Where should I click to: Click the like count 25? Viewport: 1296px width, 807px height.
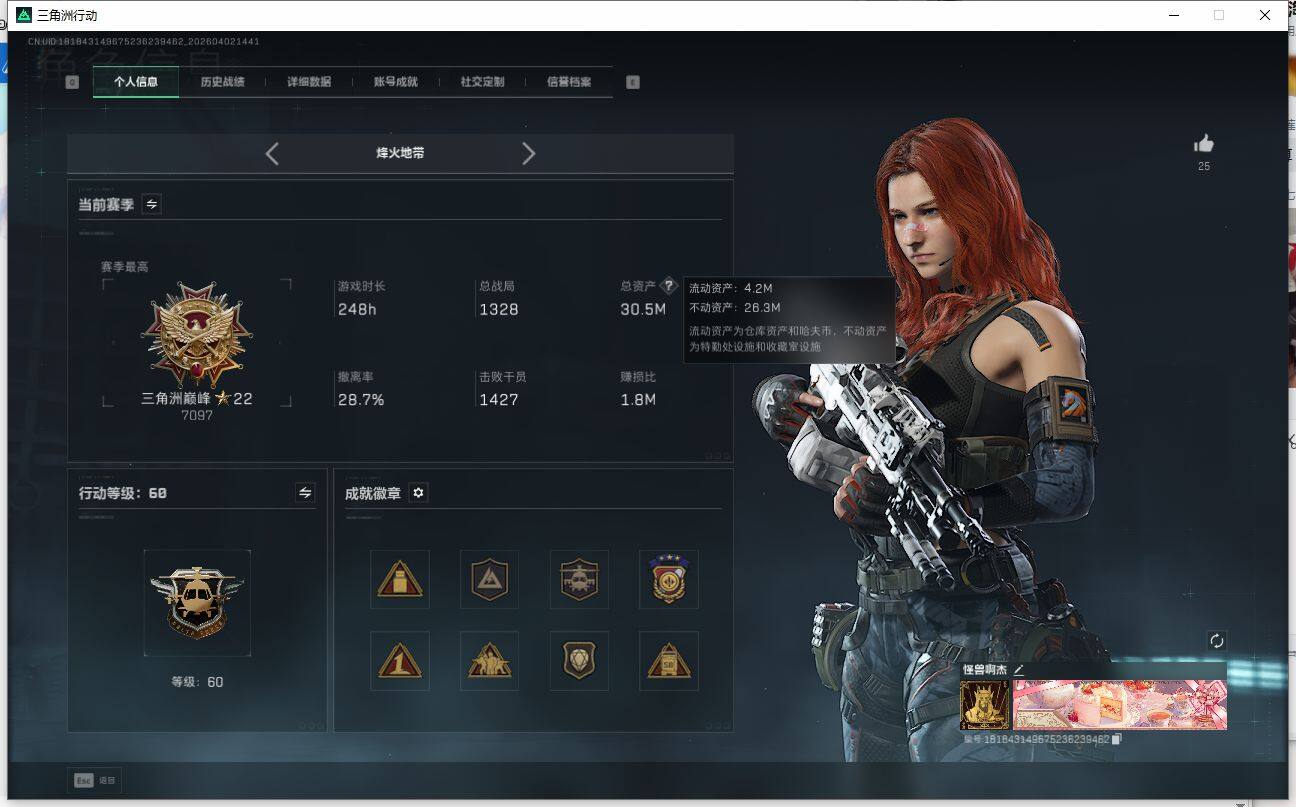tap(1204, 166)
